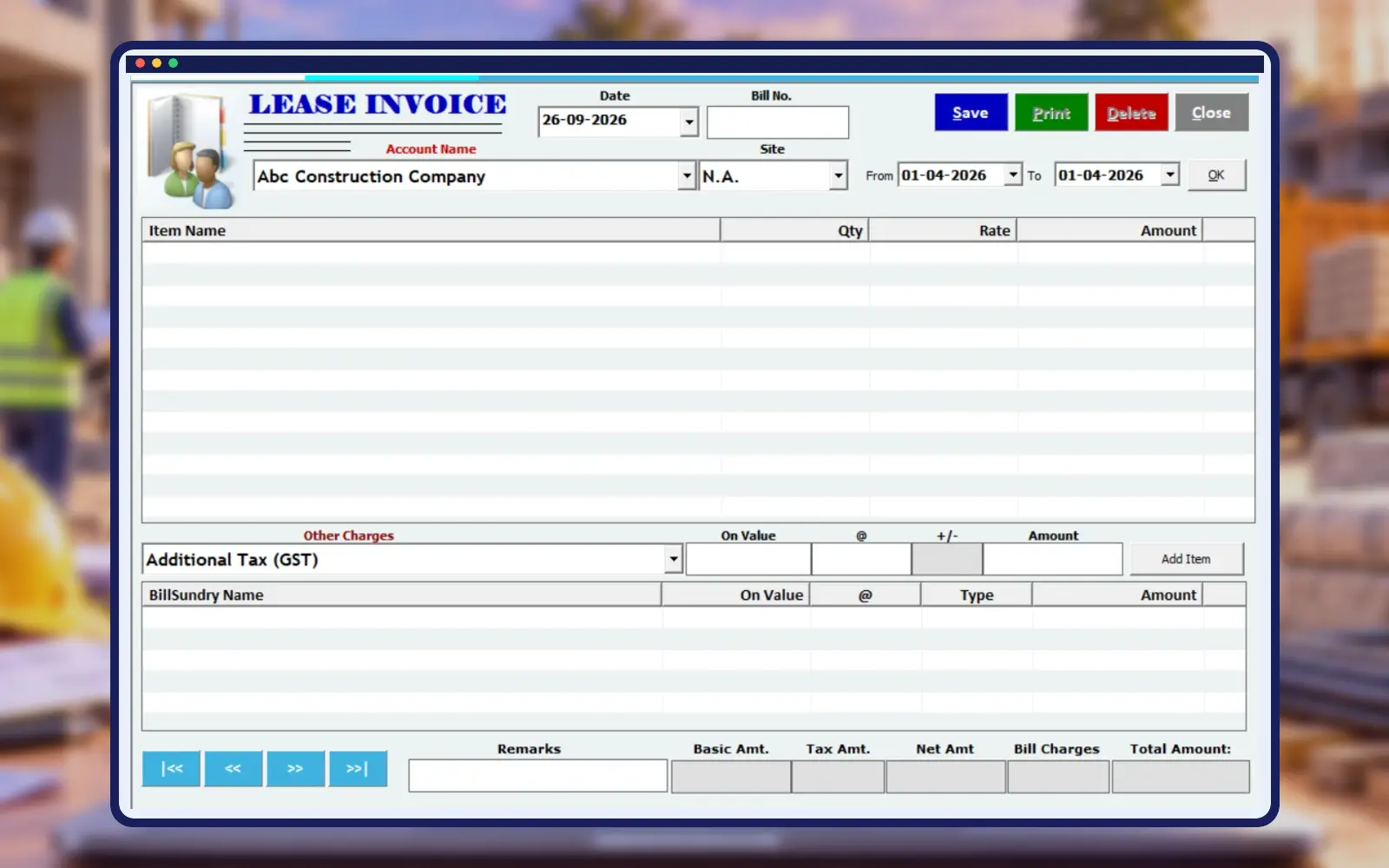
Task: Click the yellow window minimize dot
Action: 156,63
